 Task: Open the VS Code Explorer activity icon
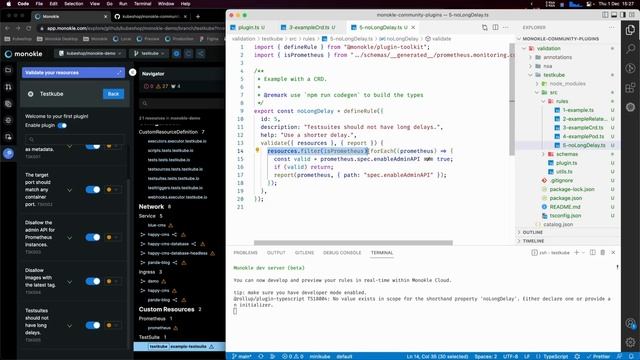pyautogui.click(x=630, y=30)
